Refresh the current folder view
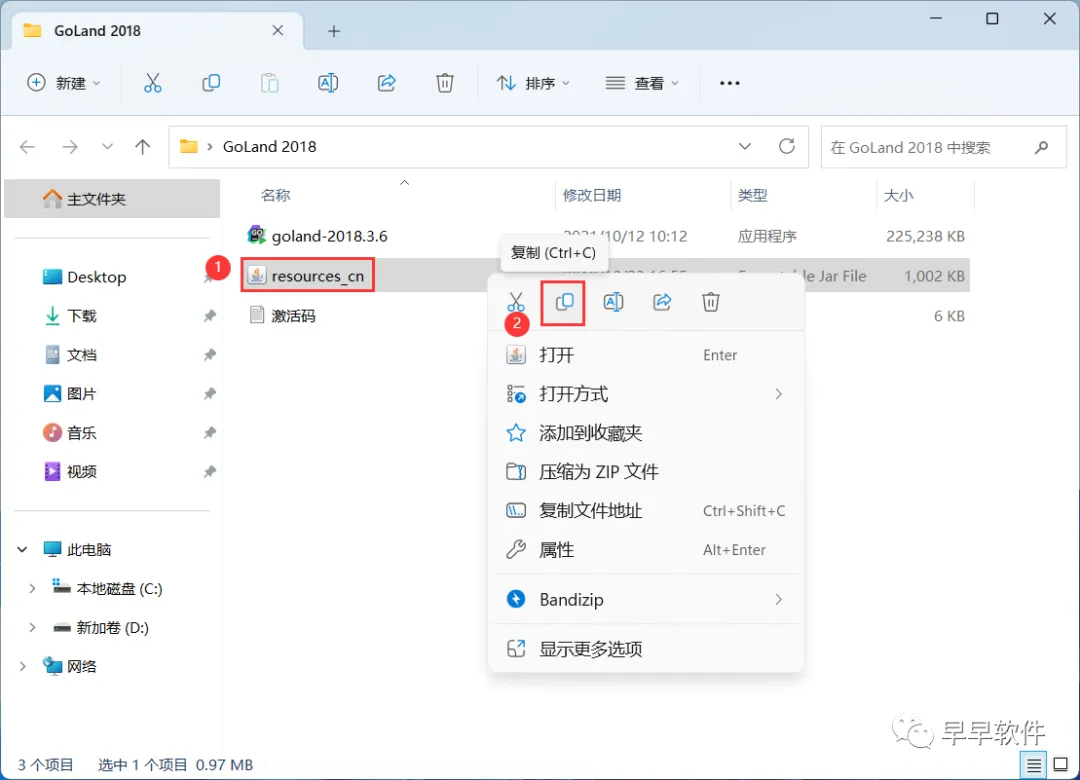1080x780 pixels. tap(787, 146)
